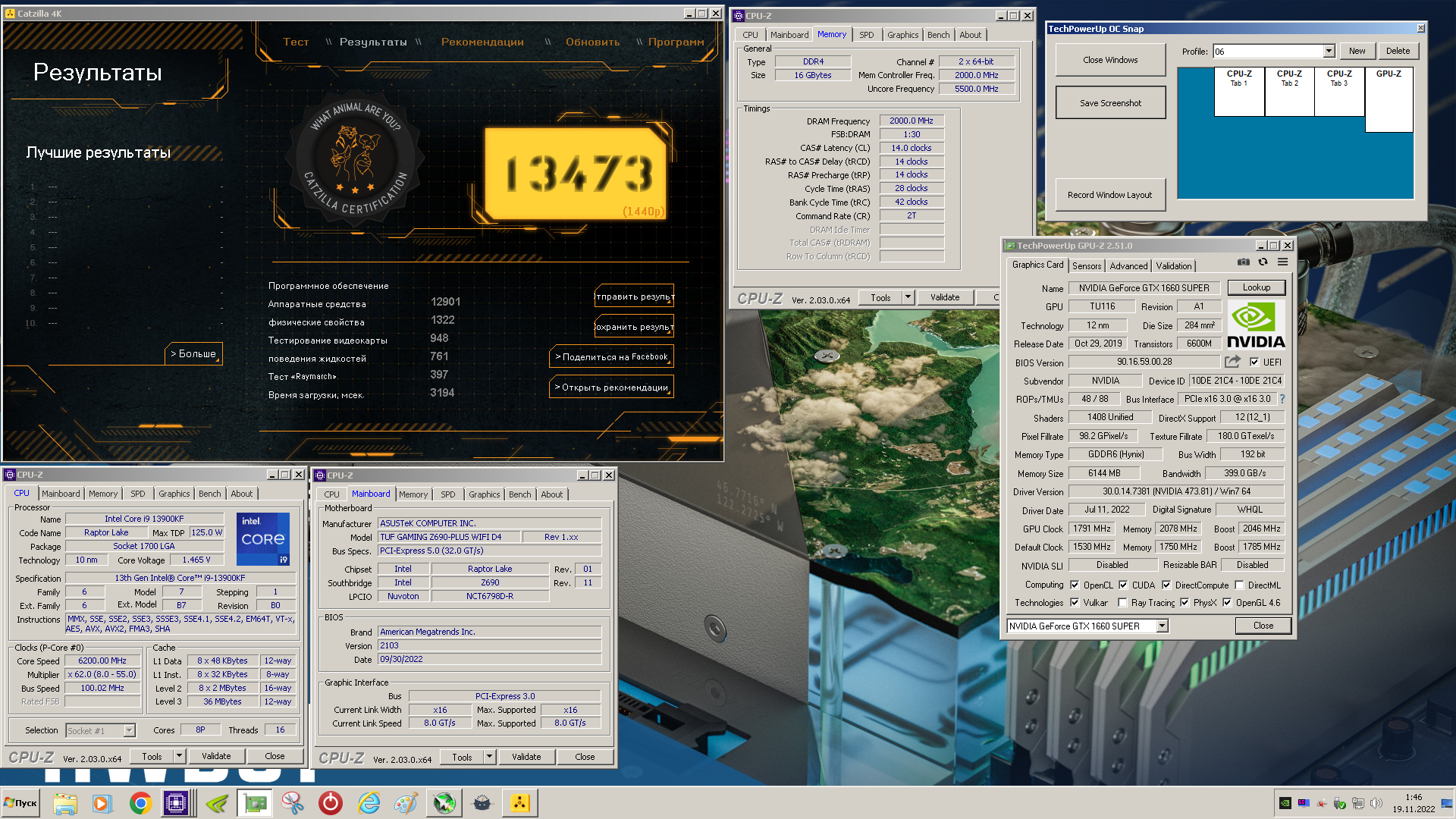Open the Snipping Tool from the taskbar
This screenshot has width=1456, height=819.
(x=293, y=803)
